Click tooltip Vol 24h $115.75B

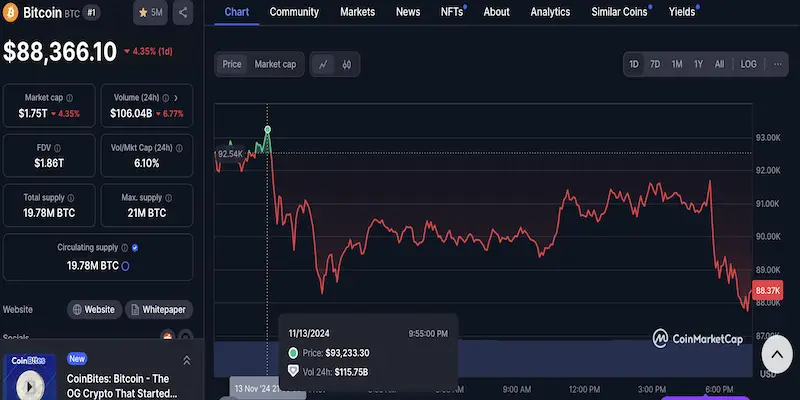tap(351, 372)
